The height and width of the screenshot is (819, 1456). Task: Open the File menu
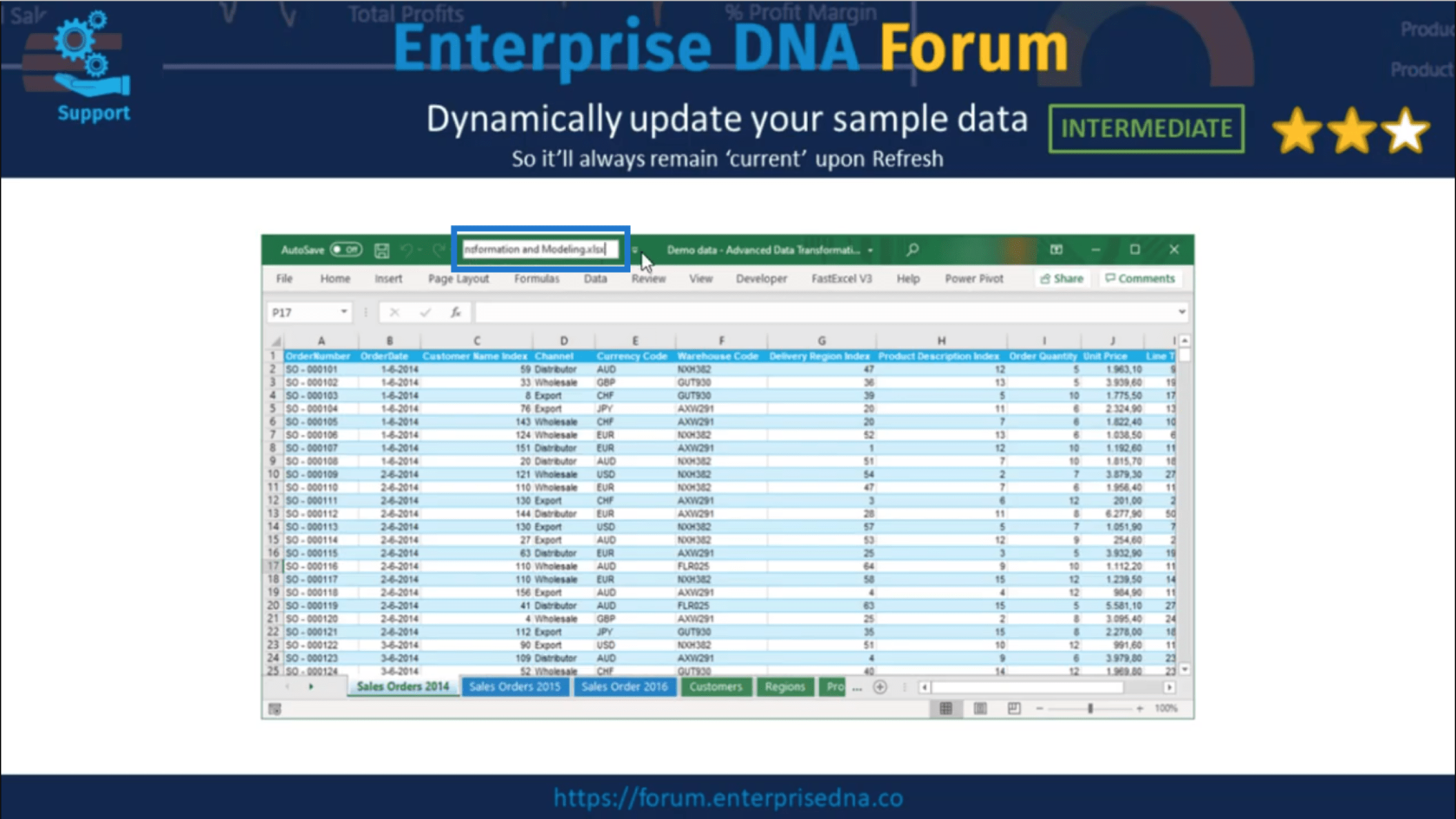pos(284,278)
